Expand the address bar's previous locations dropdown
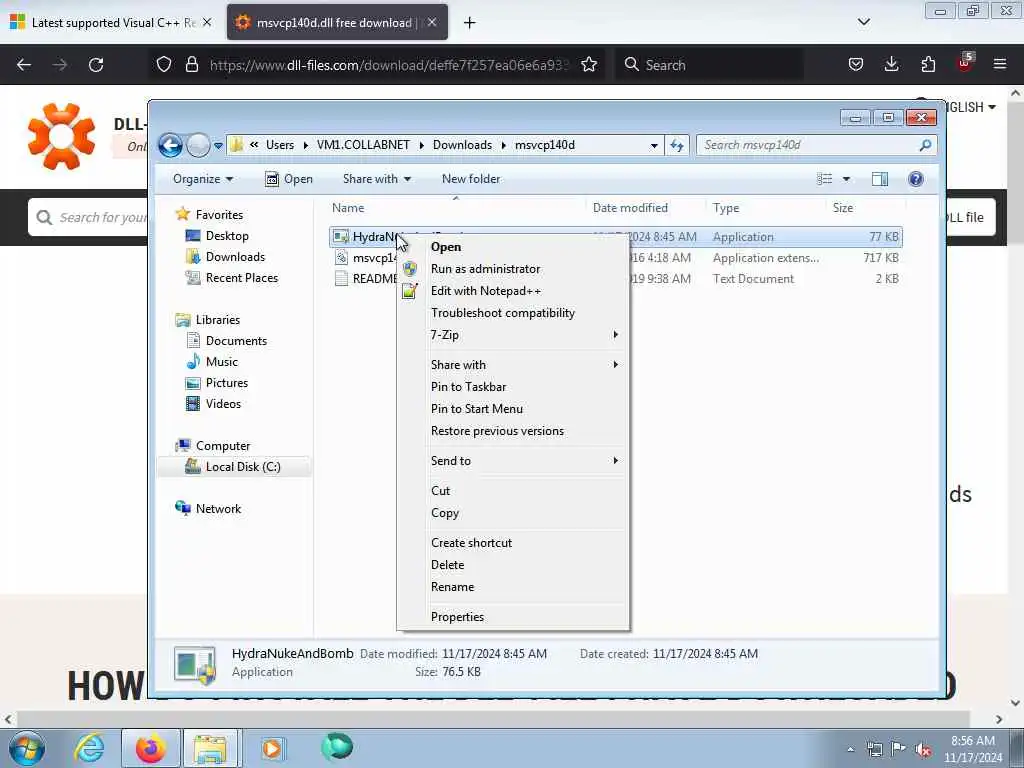1024x768 pixels. click(654, 146)
